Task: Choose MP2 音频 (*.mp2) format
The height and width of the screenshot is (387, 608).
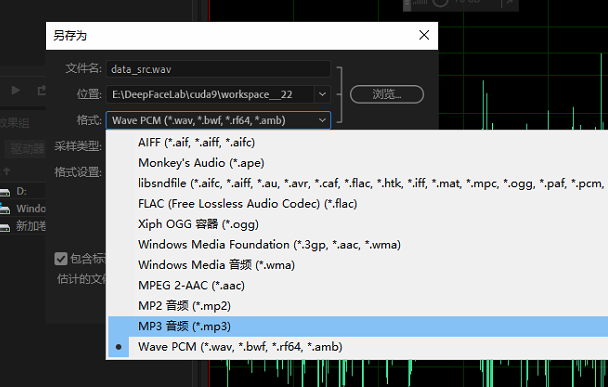Action: pos(358,306)
